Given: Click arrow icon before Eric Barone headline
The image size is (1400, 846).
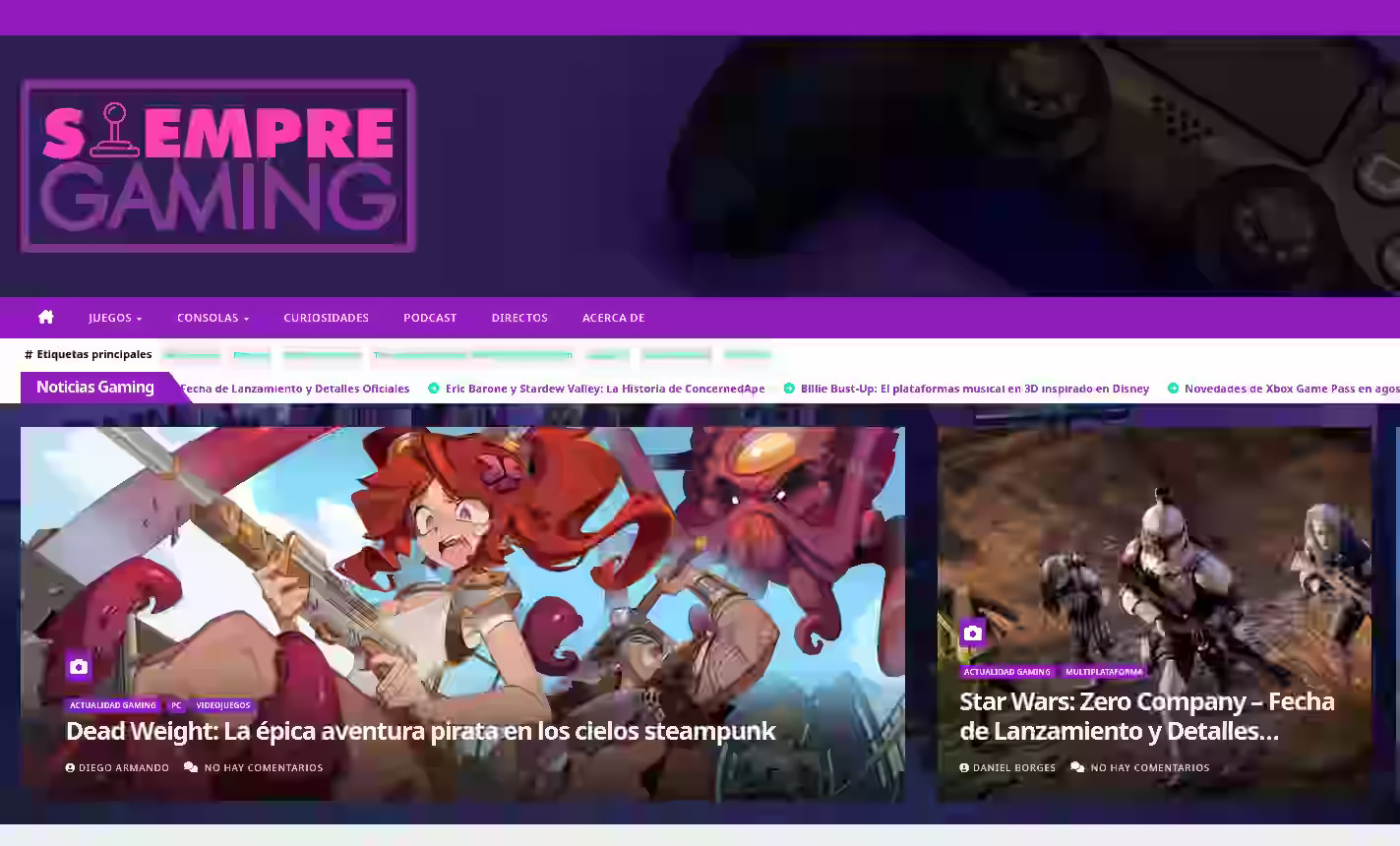Looking at the screenshot, I should 433,389.
